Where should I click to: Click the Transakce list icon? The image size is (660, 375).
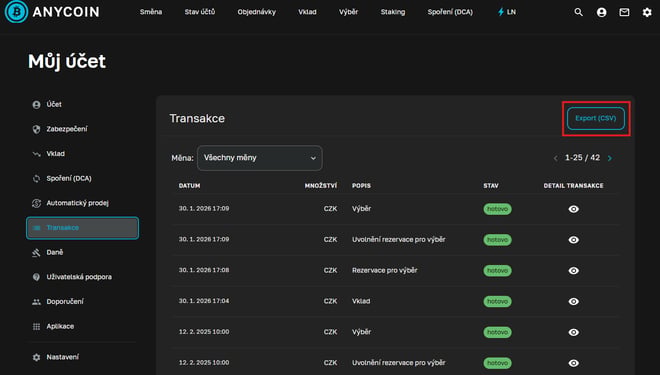37,228
